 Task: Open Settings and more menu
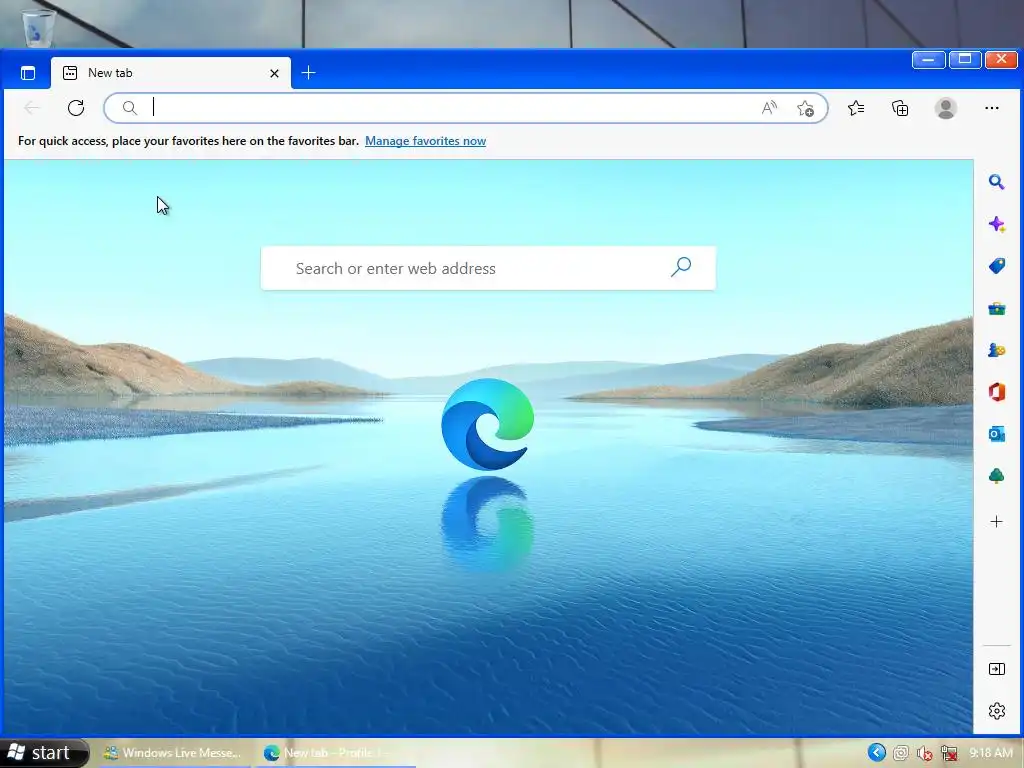tap(991, 108)
